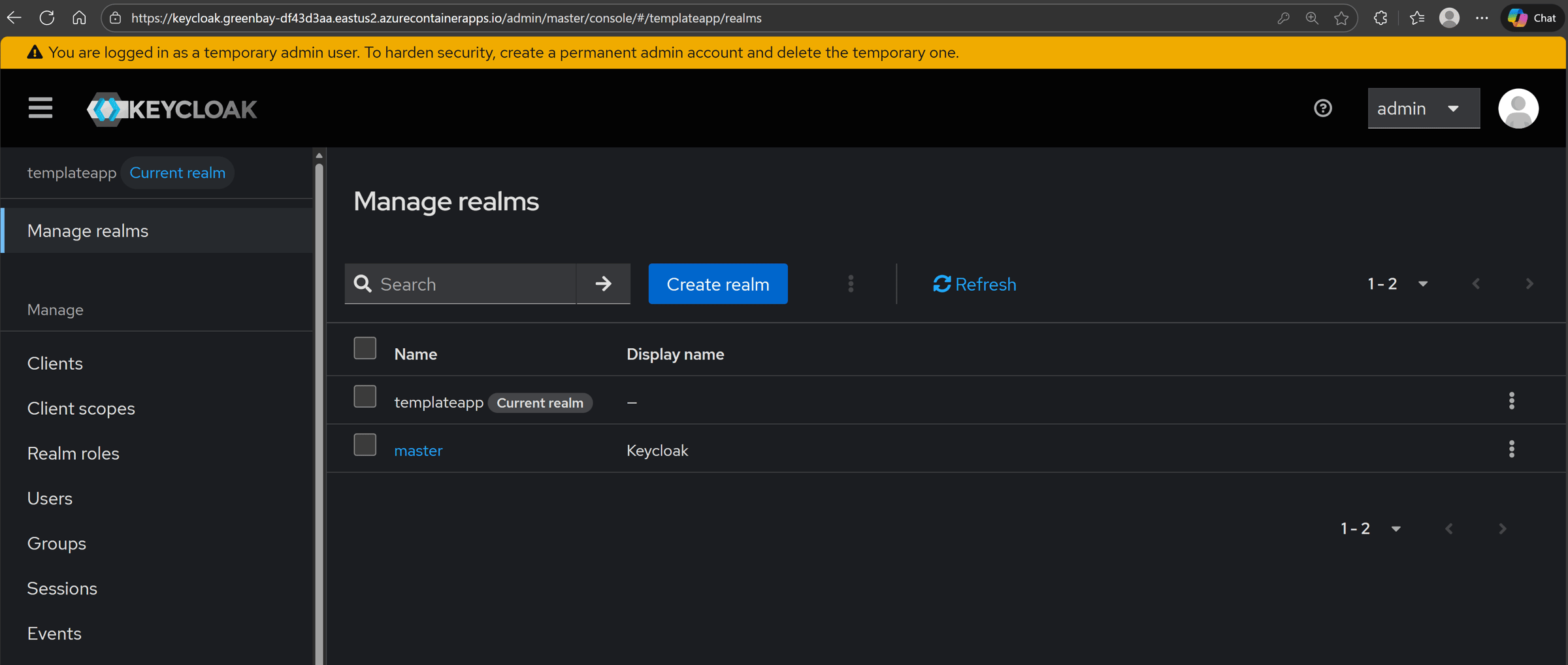The height and width of the screenshot is (665, 1568).
Task: Open the master realm link
Action: pos(418,450)
